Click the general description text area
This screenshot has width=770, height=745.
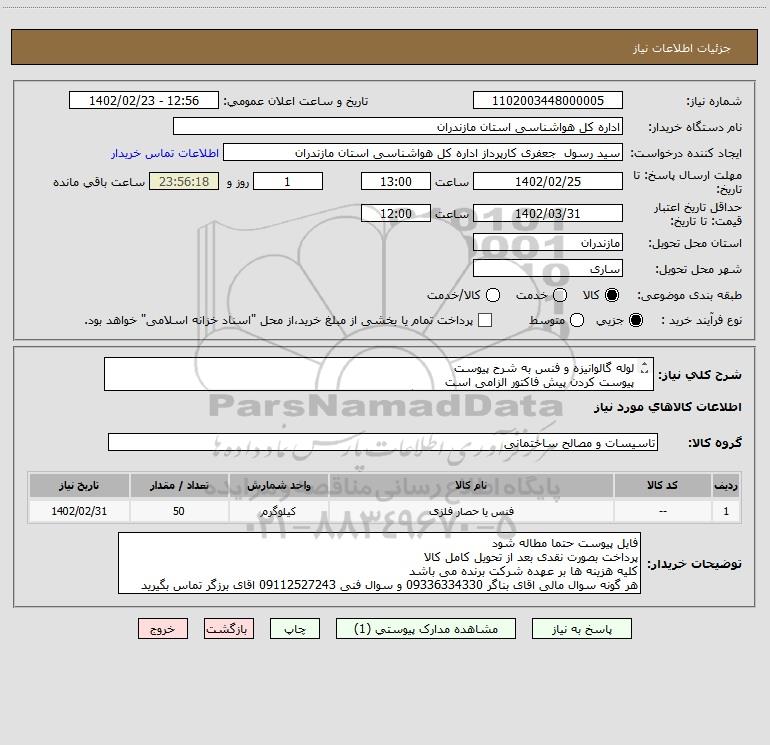click(x=379, y=375)
